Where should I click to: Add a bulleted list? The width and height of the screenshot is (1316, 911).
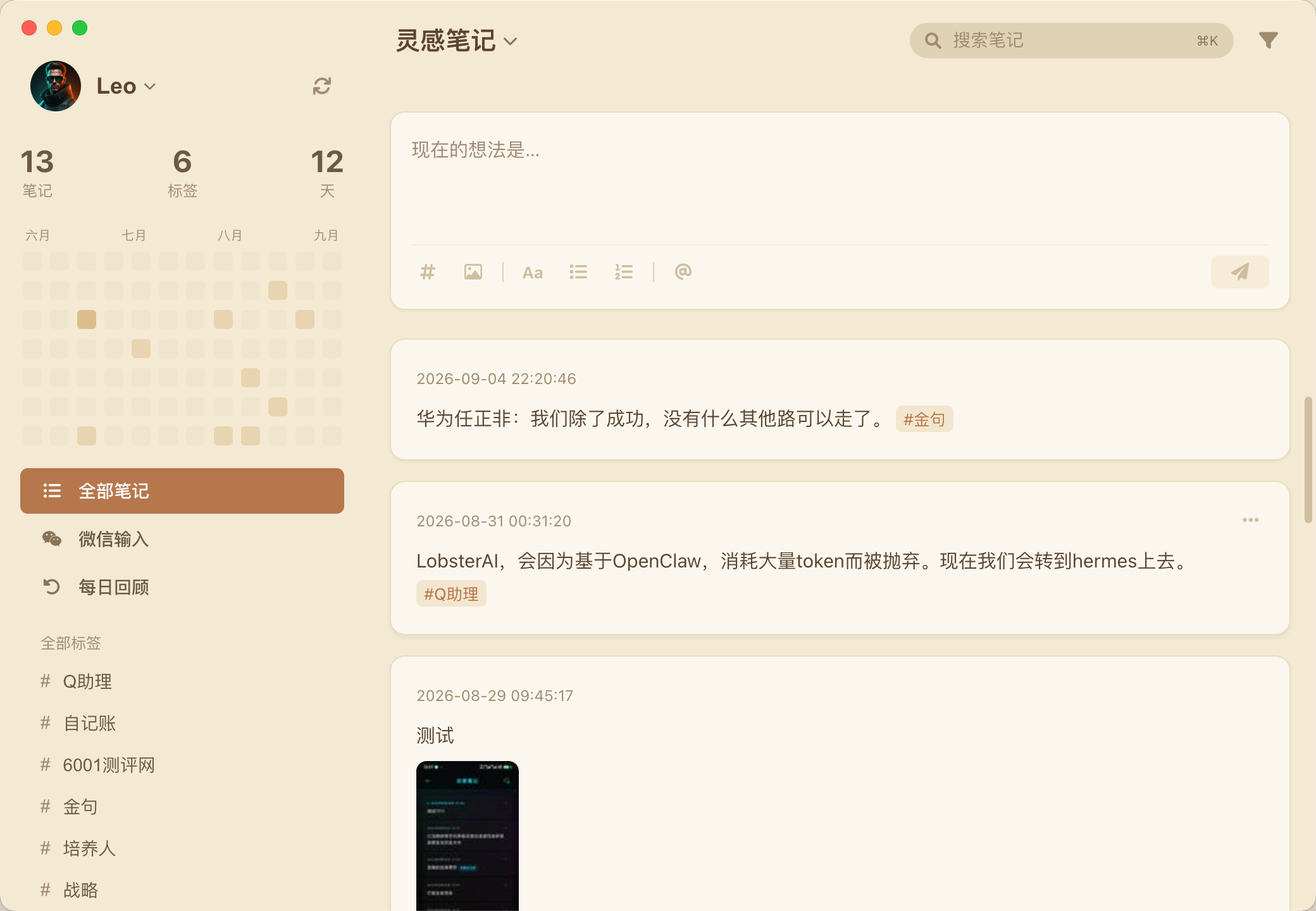(x=578, y=272)
